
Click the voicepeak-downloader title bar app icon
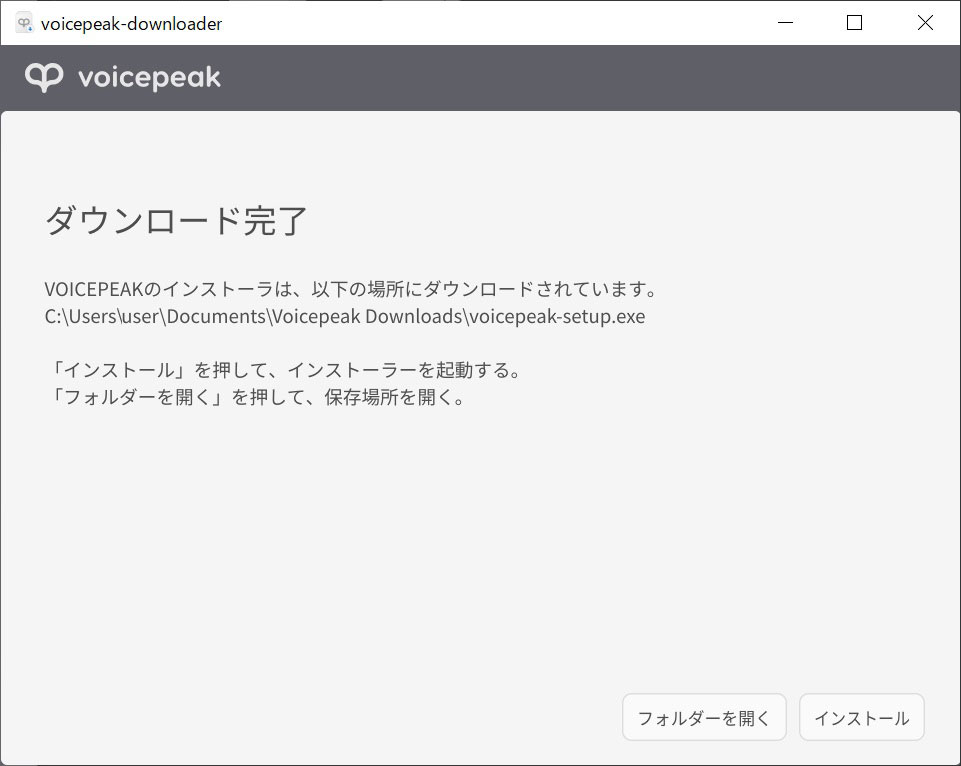(x=25, y=23)
